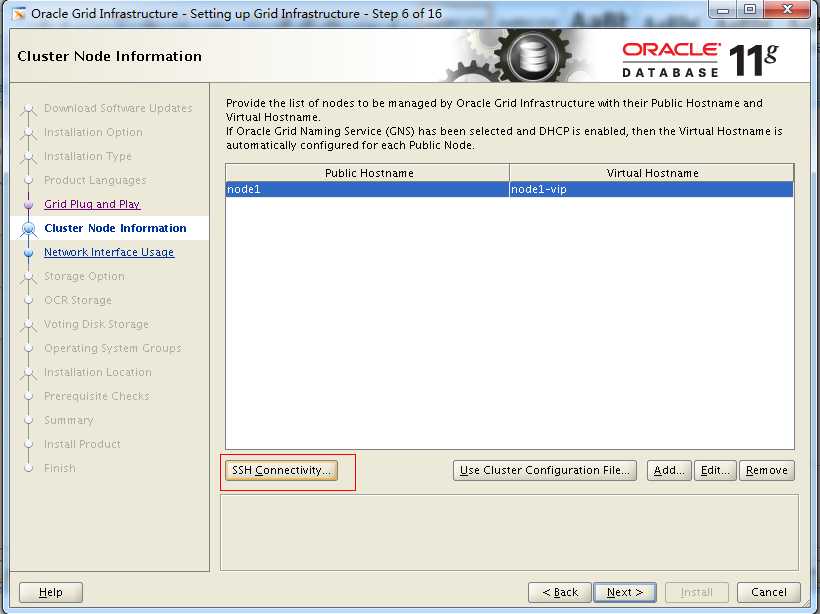Click the disabled Install button
Image resolution: width=820 pixels, height=614 pixels.
pos(697,592)
